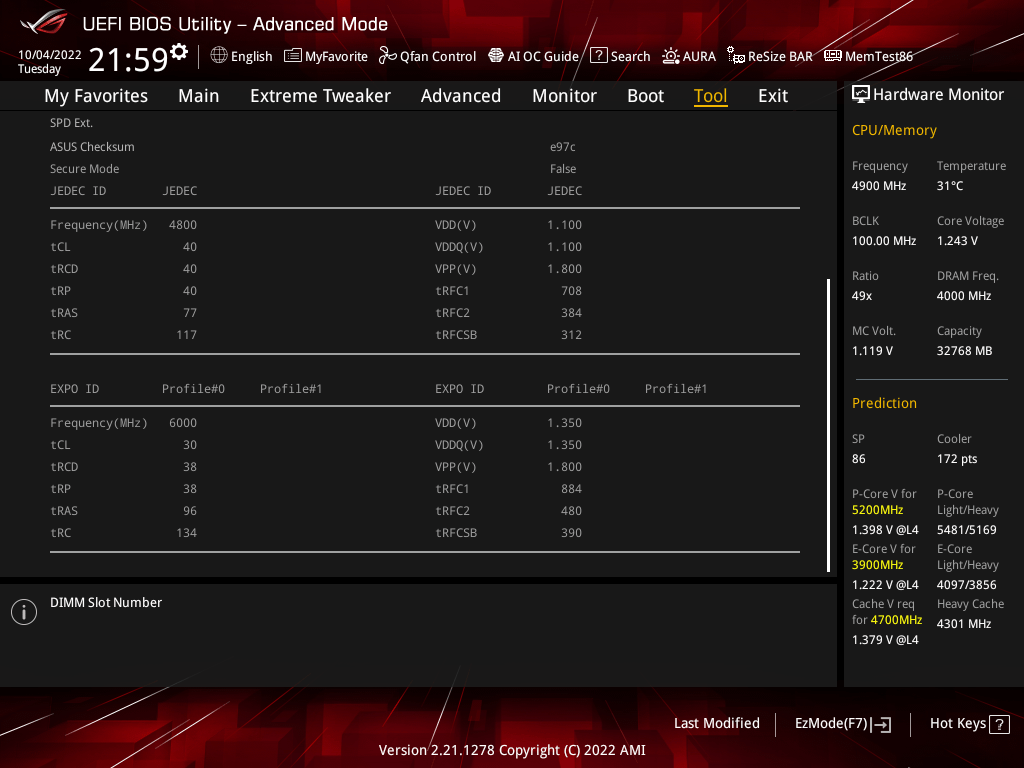The width and height of the screenshot is (1024, 768).
Task: Launch MemTest86 icon
Action: click(833, 56)
